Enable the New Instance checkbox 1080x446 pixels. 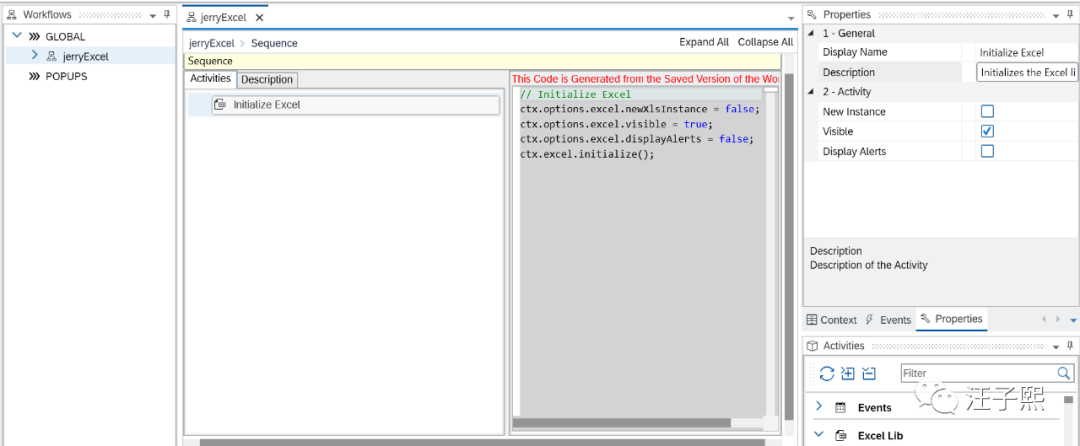tap(987, 112)
